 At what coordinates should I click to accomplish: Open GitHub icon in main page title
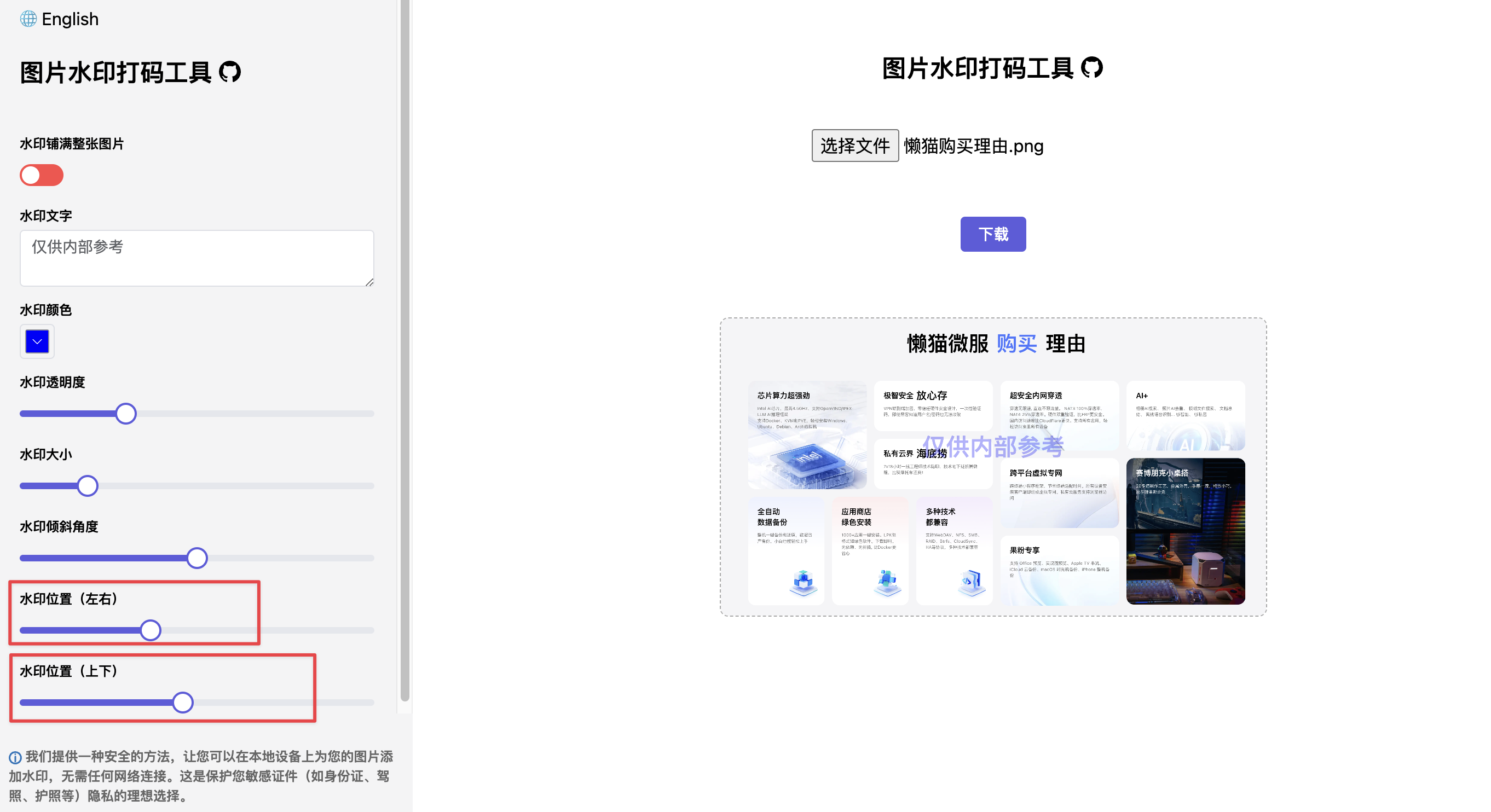point(1091,68)
